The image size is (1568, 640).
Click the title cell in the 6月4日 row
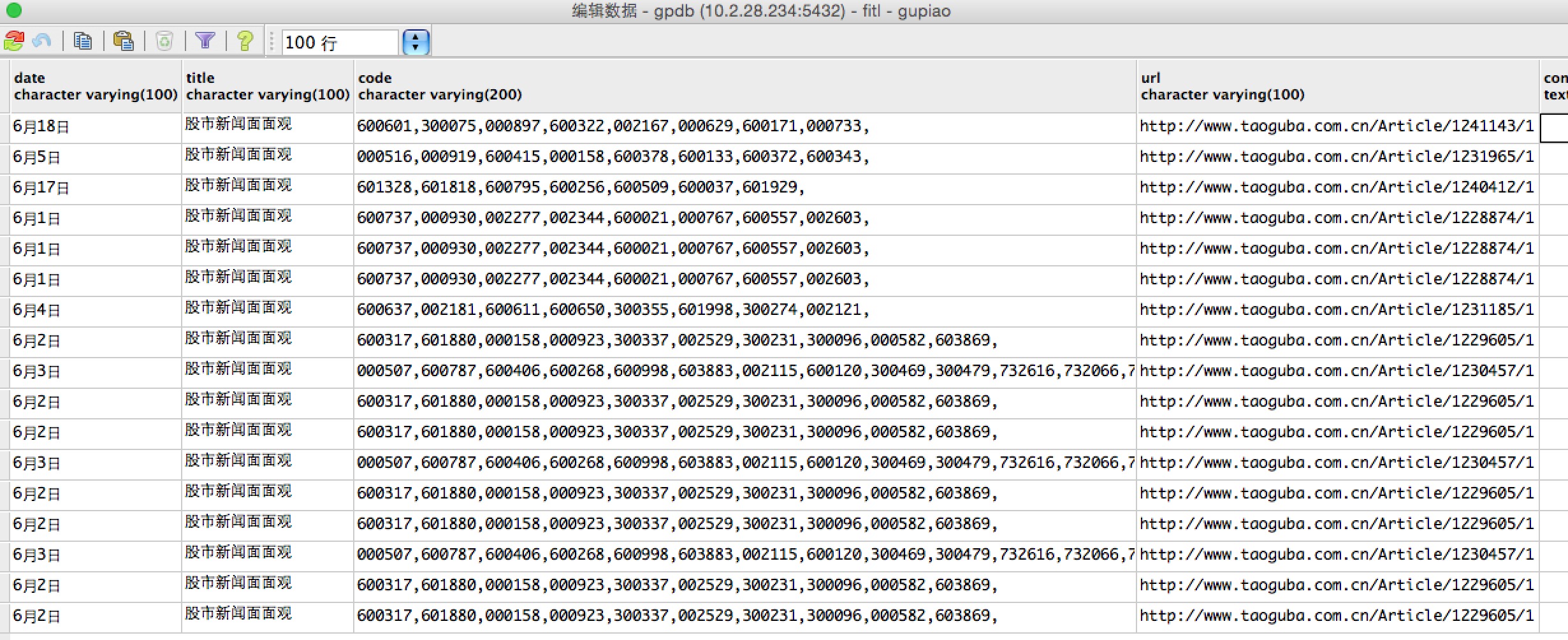(268, 310)
